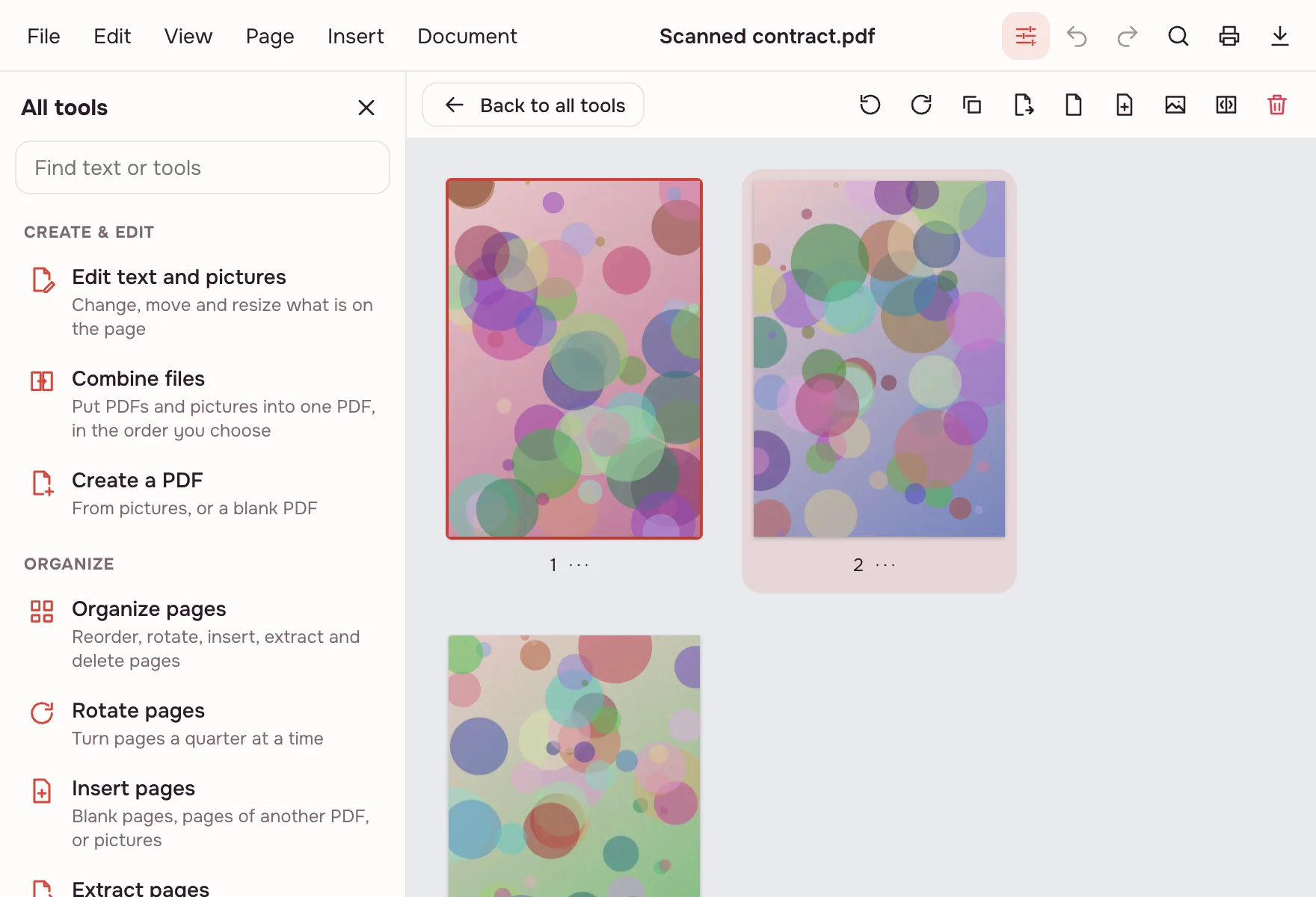
Task: Open the File menu
Action: pyautogui.click(x=43, y=36)
